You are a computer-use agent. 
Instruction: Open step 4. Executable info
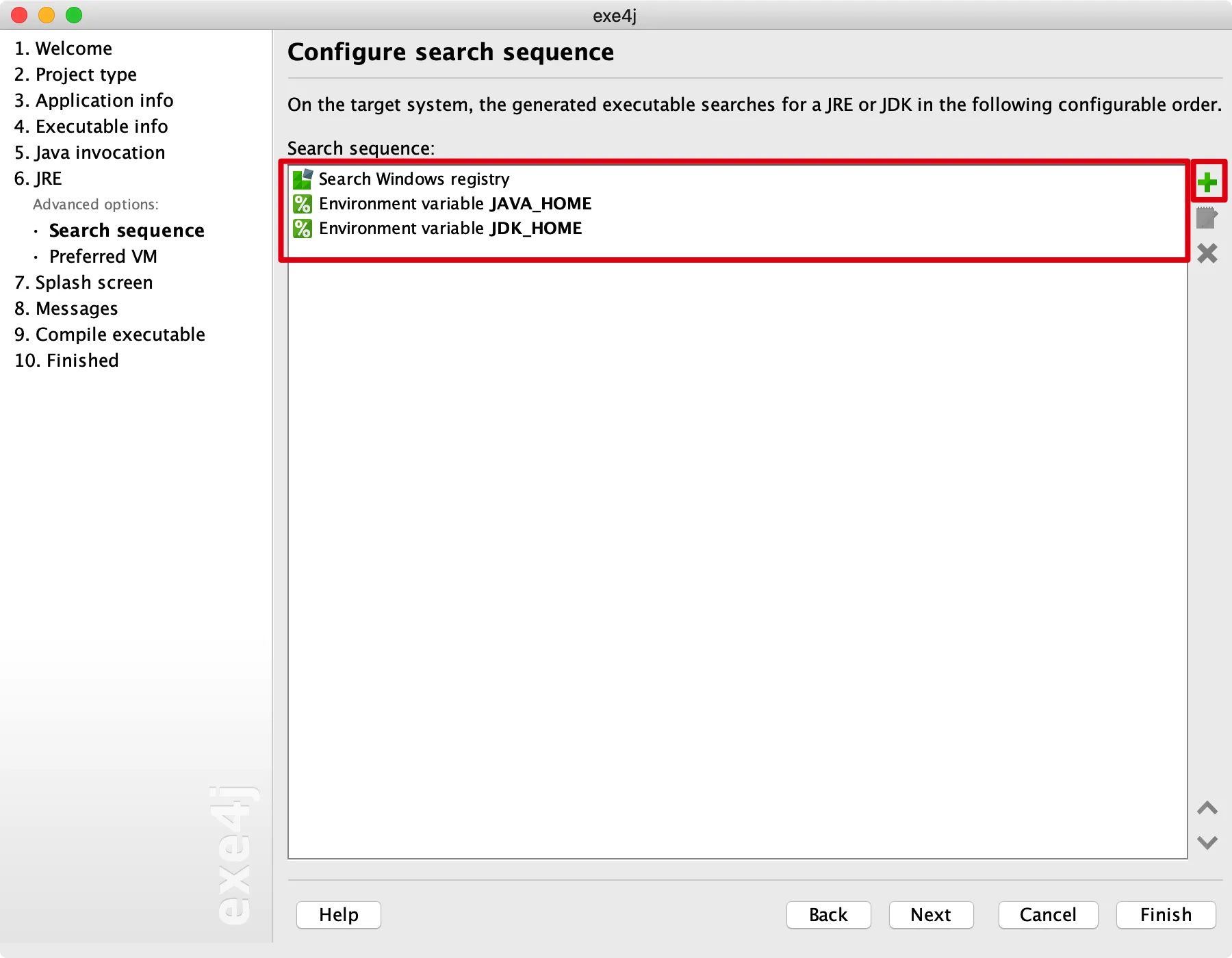[x=91, y=127]
